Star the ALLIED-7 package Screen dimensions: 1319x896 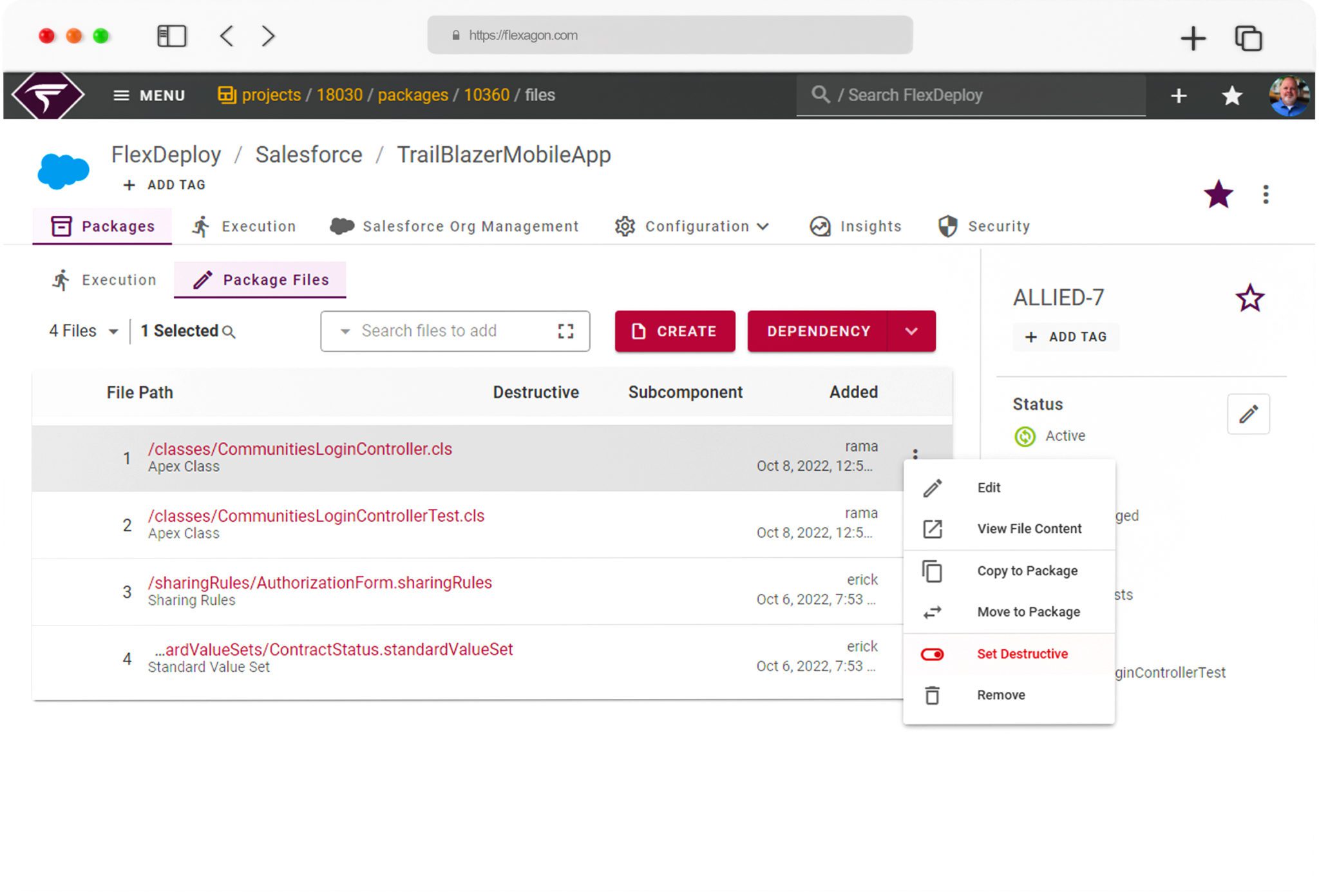click(1250, 297)
